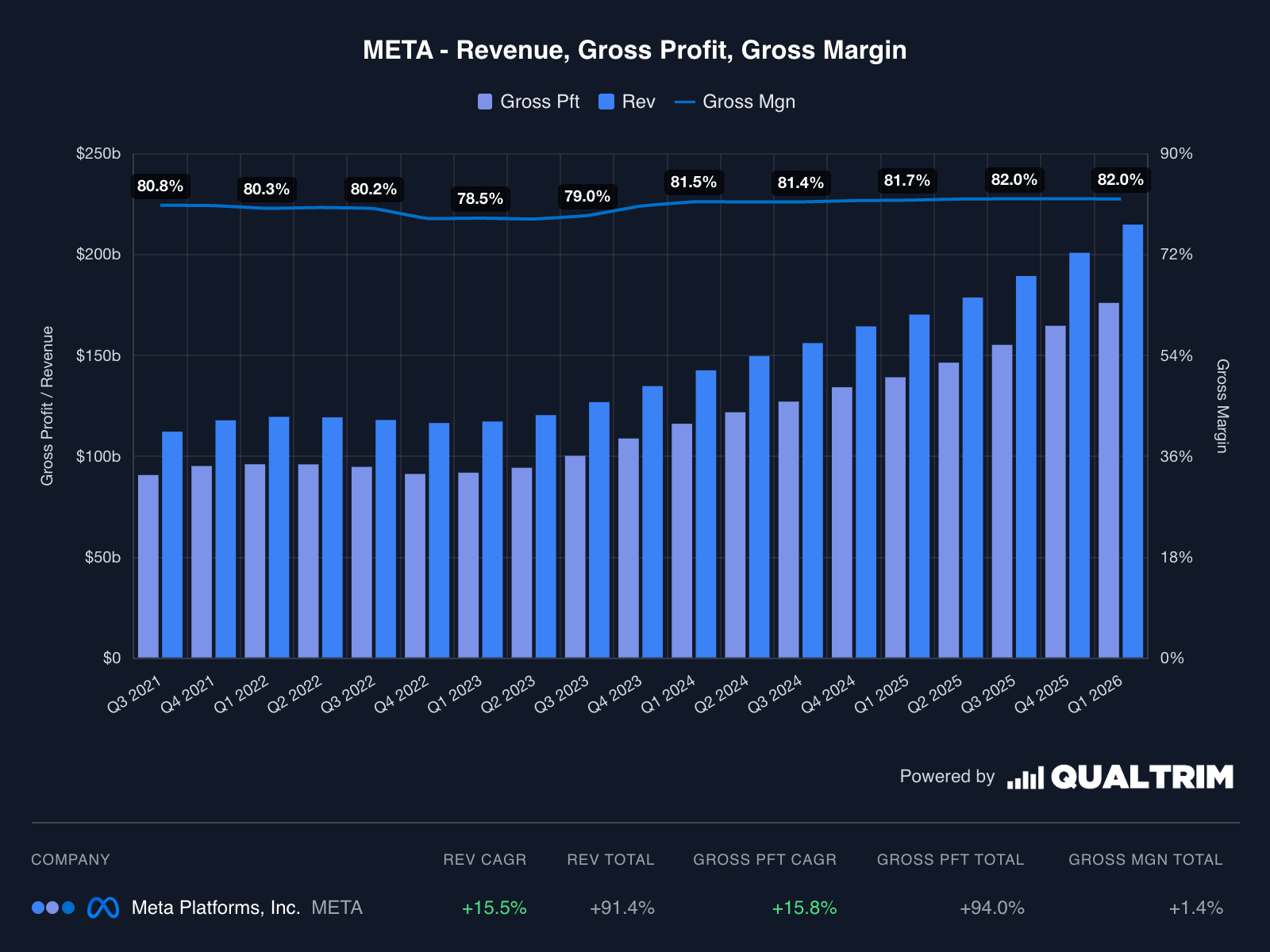The image size is (1270, 952).
Task: Click the +15.8% GROSS PFT CAGR value
Action: tap(804, 908)
